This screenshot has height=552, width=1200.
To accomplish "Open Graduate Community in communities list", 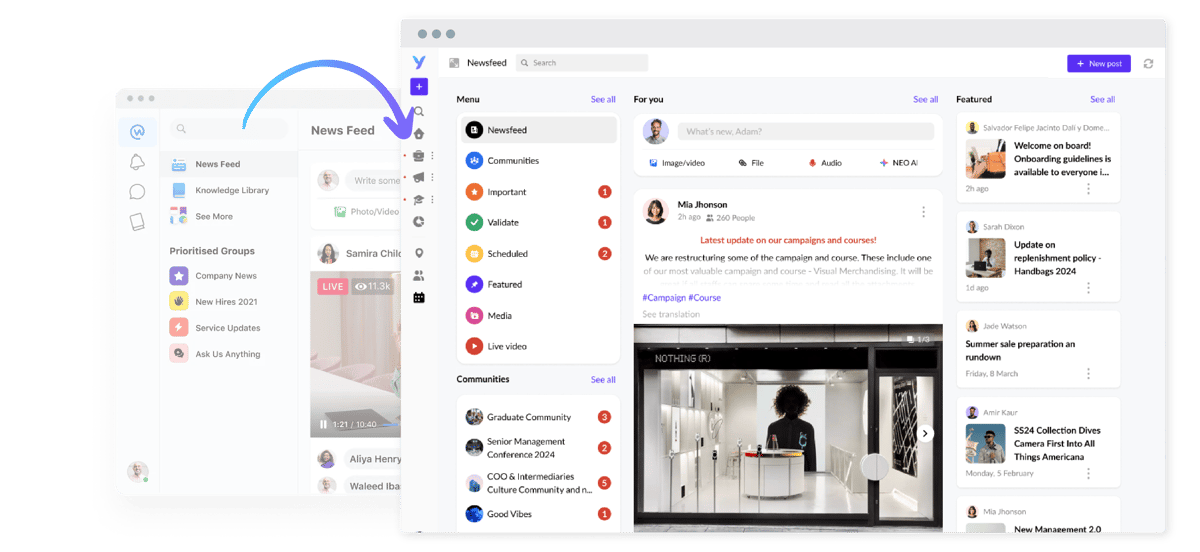I will [x=539, y=417].
